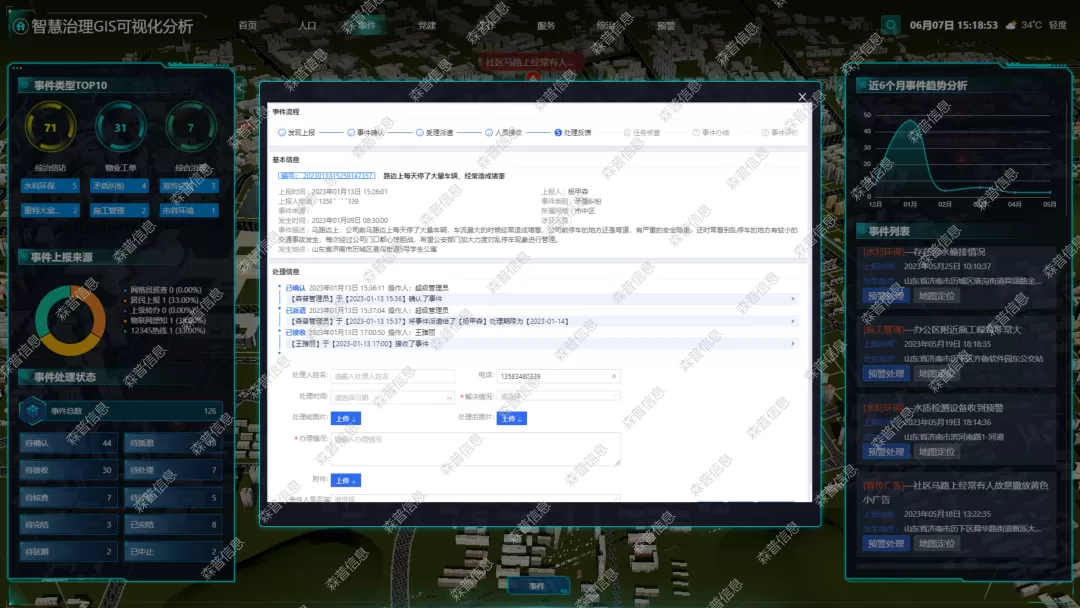Click 预警处理 on the 水质检测设备 event

click(x=886, y=452)
